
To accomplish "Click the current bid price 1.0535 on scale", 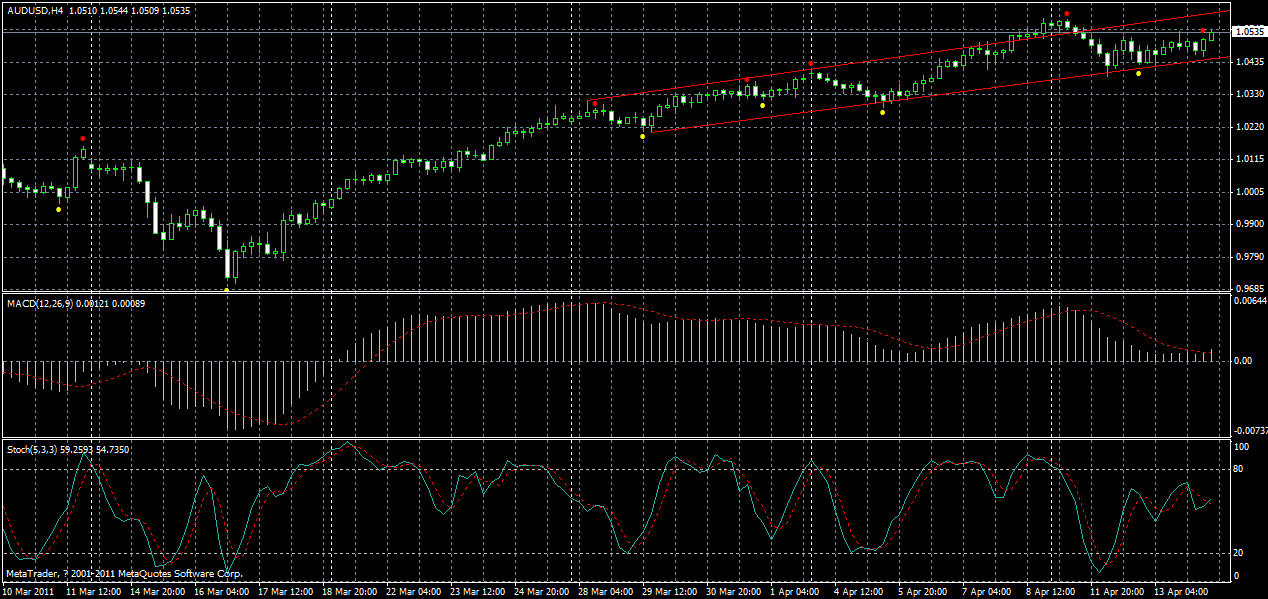I will point(1247,31).
